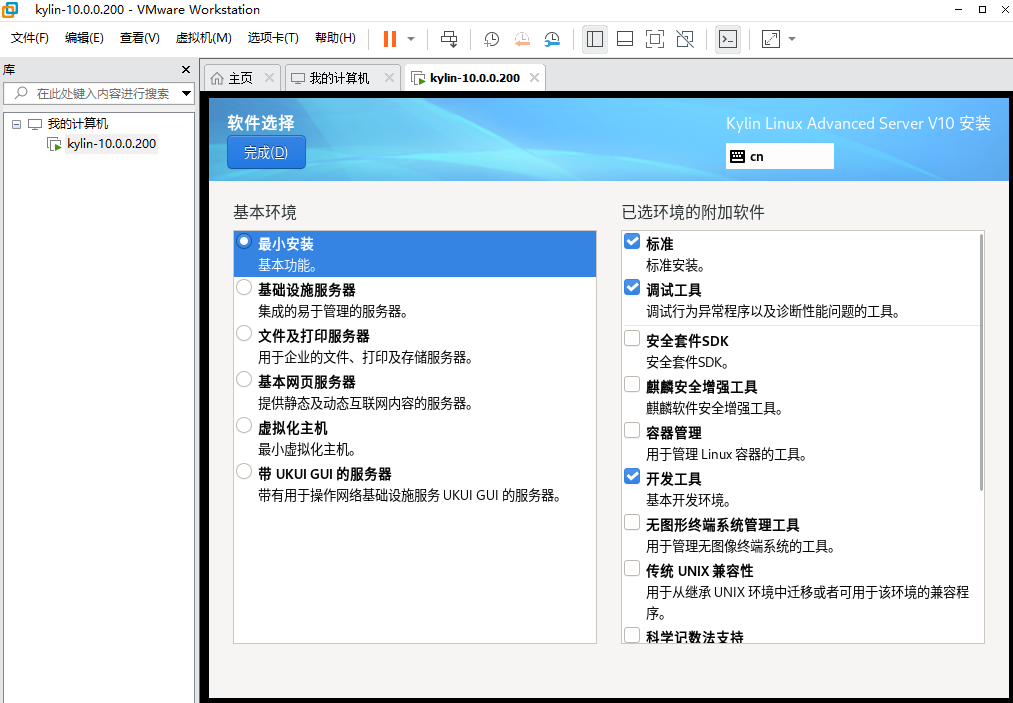Close the 我的计算机 tab
The height and width of the screenshot is (703, 1013).
pos(389,78)
